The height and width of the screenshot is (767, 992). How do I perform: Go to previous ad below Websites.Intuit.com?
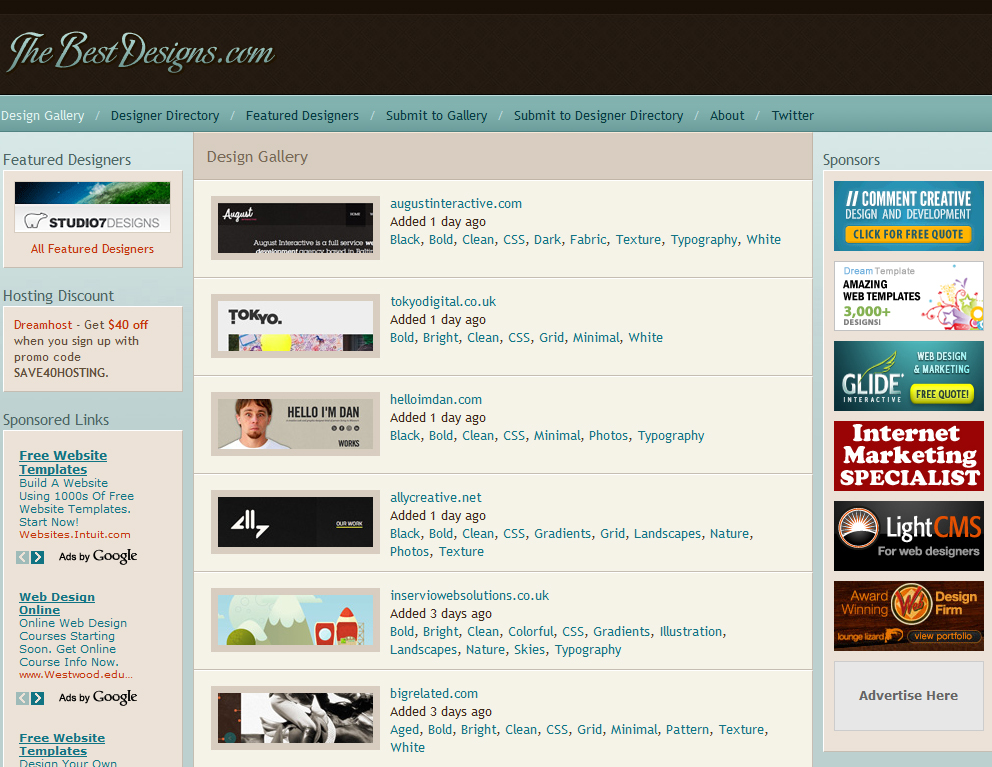(x=22, y=557)
